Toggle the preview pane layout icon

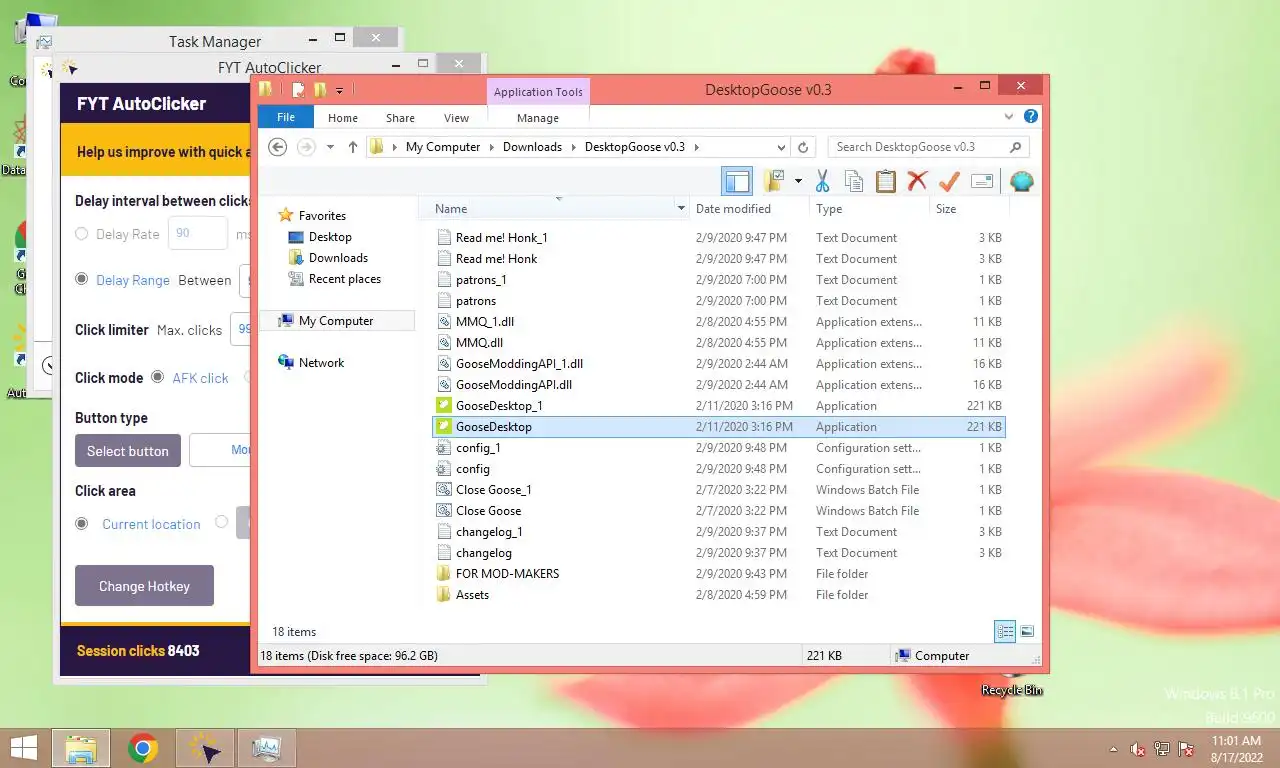click(737, 181)
